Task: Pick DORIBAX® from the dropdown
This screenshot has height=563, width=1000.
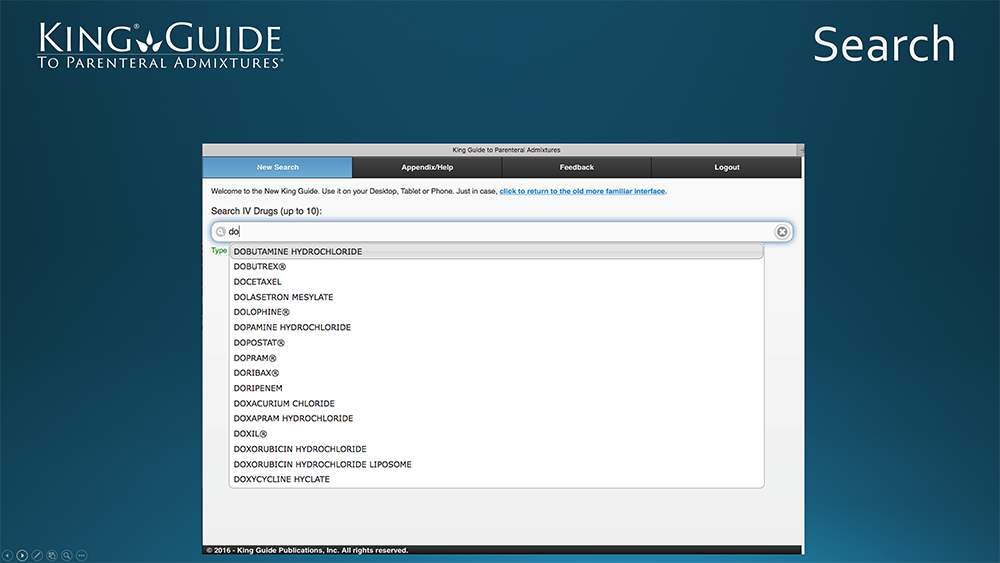Action: click(x=496, y=373)
